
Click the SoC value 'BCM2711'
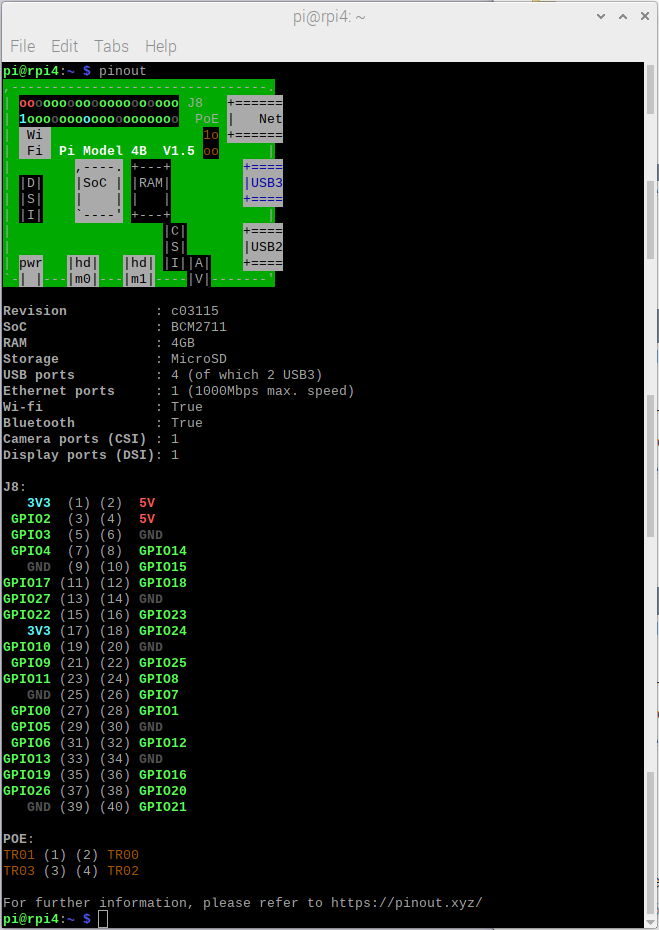point(199,327)
